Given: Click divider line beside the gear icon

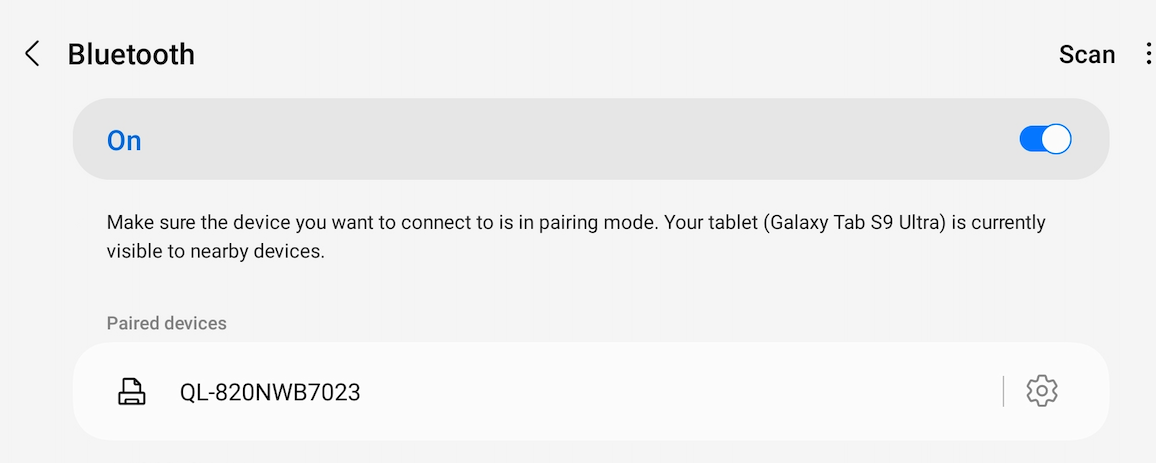Looking at the screenshot, I should coord(1003,391).
